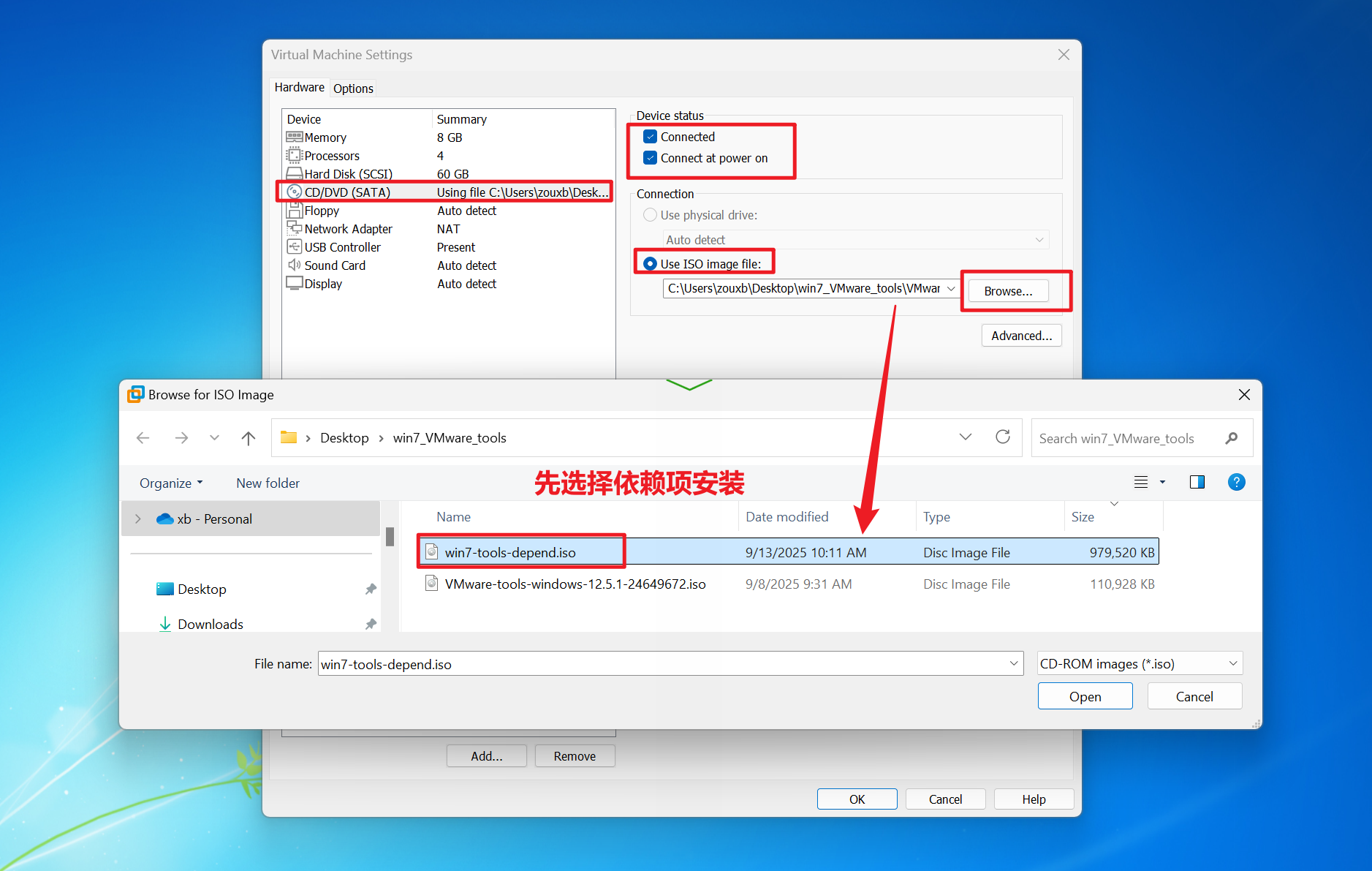Uncheck the Connected checkbox

[650, 136]
